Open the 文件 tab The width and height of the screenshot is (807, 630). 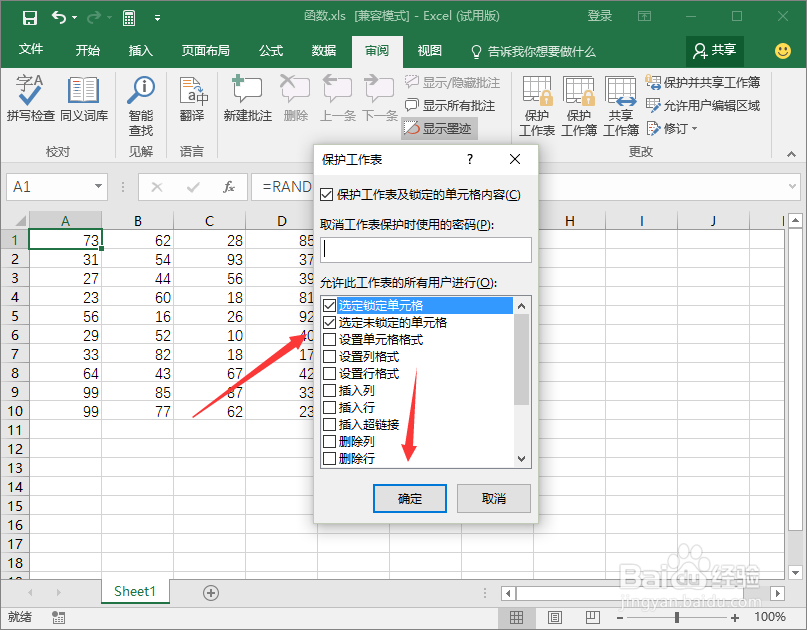pos(31,49)
